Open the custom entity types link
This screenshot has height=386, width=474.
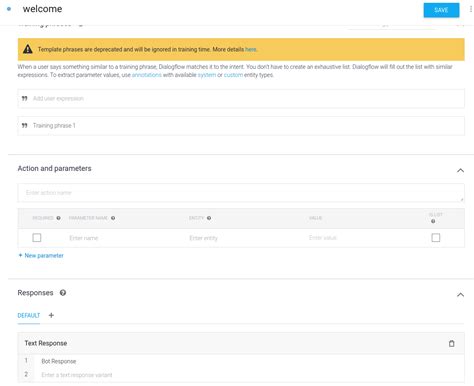(x=233, y=75)
